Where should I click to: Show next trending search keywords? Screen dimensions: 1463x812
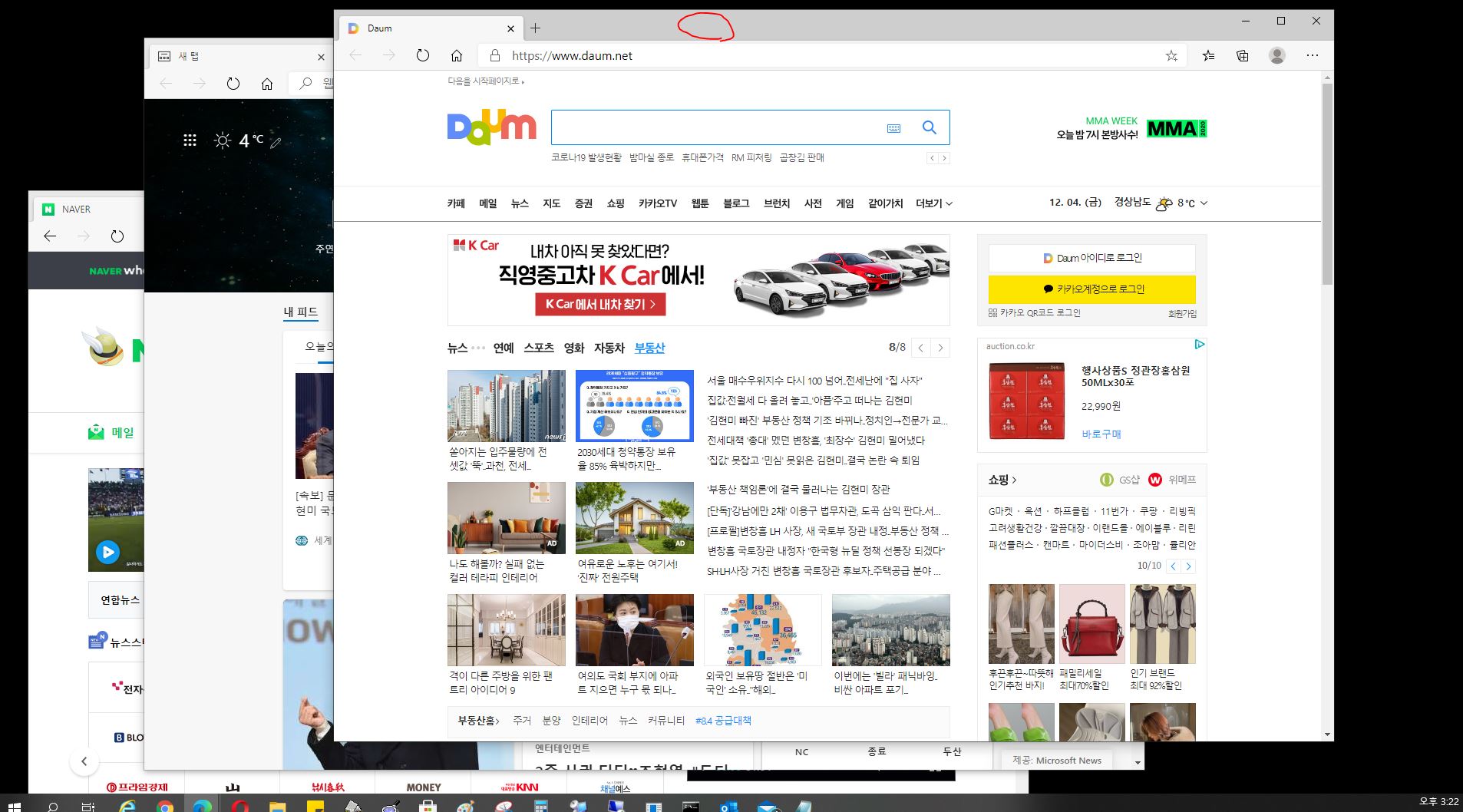(x=944, y=158)
